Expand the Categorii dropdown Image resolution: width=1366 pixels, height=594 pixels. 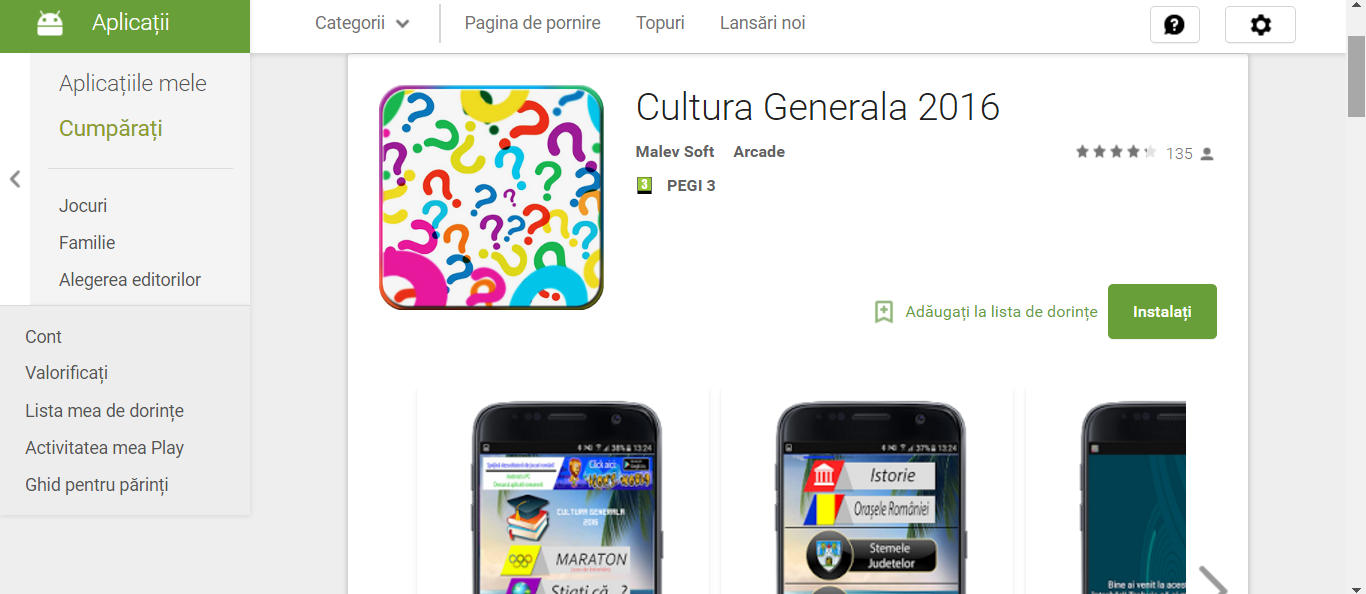click(x=362, y=23)
